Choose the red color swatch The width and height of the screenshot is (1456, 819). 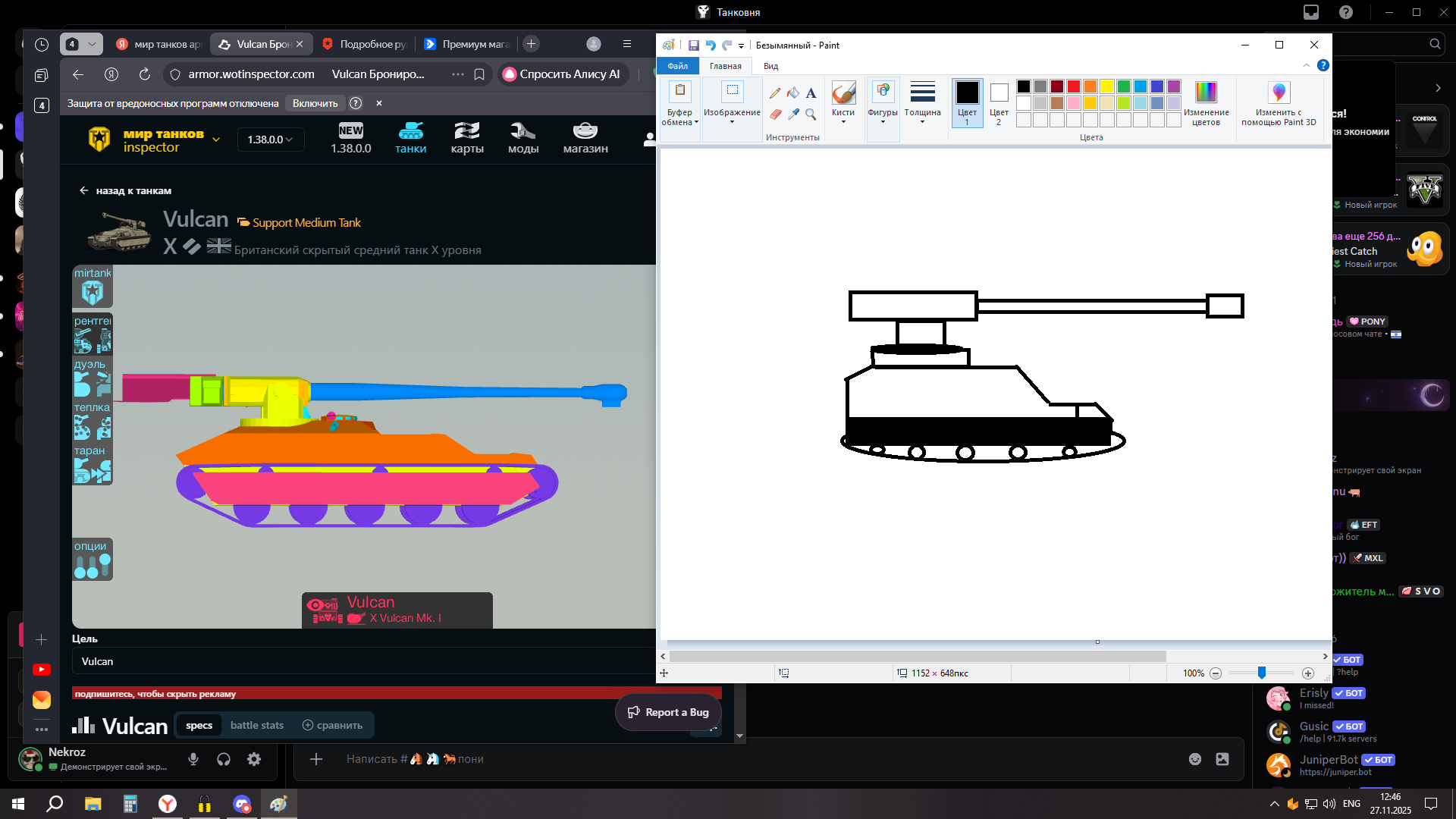click(1073, 86)
